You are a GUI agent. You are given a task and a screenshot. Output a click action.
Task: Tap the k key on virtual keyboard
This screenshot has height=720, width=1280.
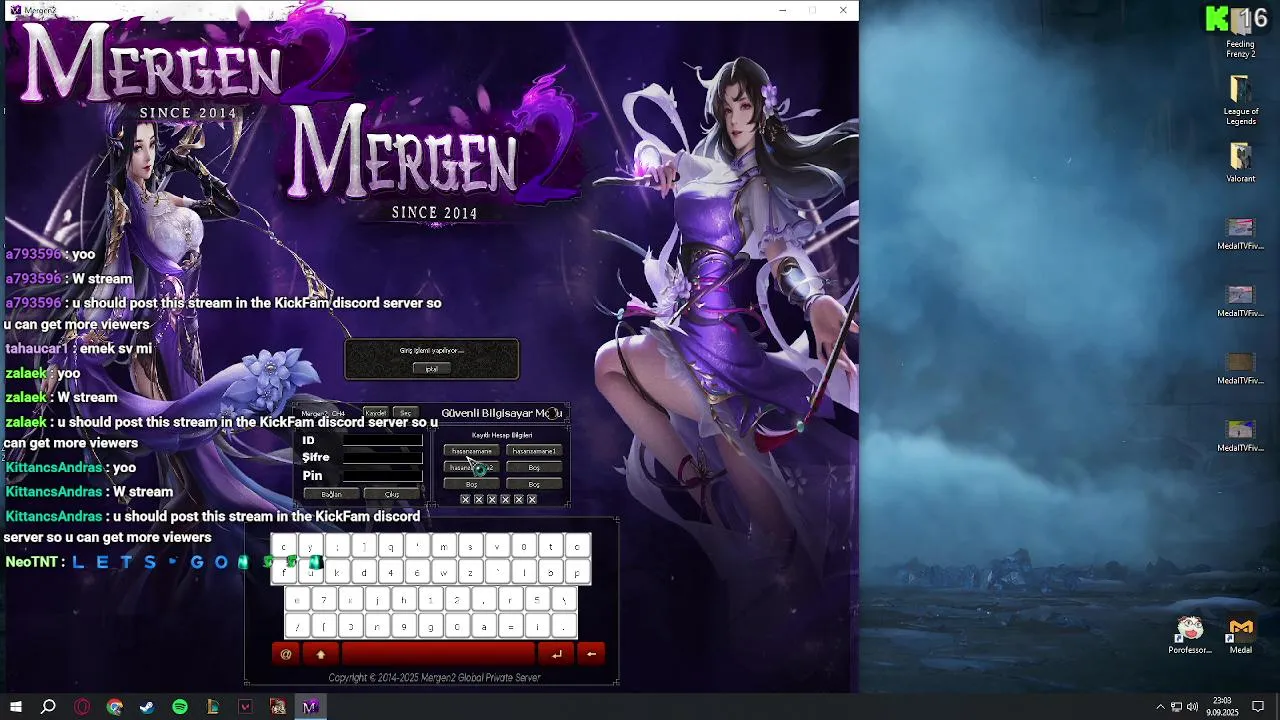pyautogui.click(x=337, y=573)
